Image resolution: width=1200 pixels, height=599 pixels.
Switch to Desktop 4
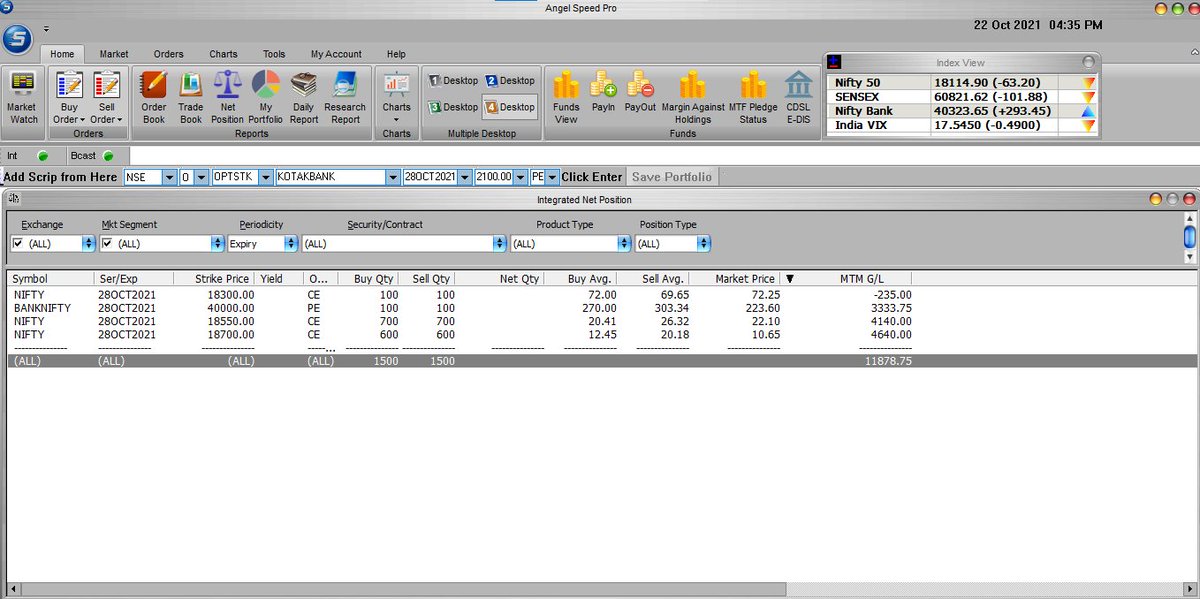[x=511, y=107]
